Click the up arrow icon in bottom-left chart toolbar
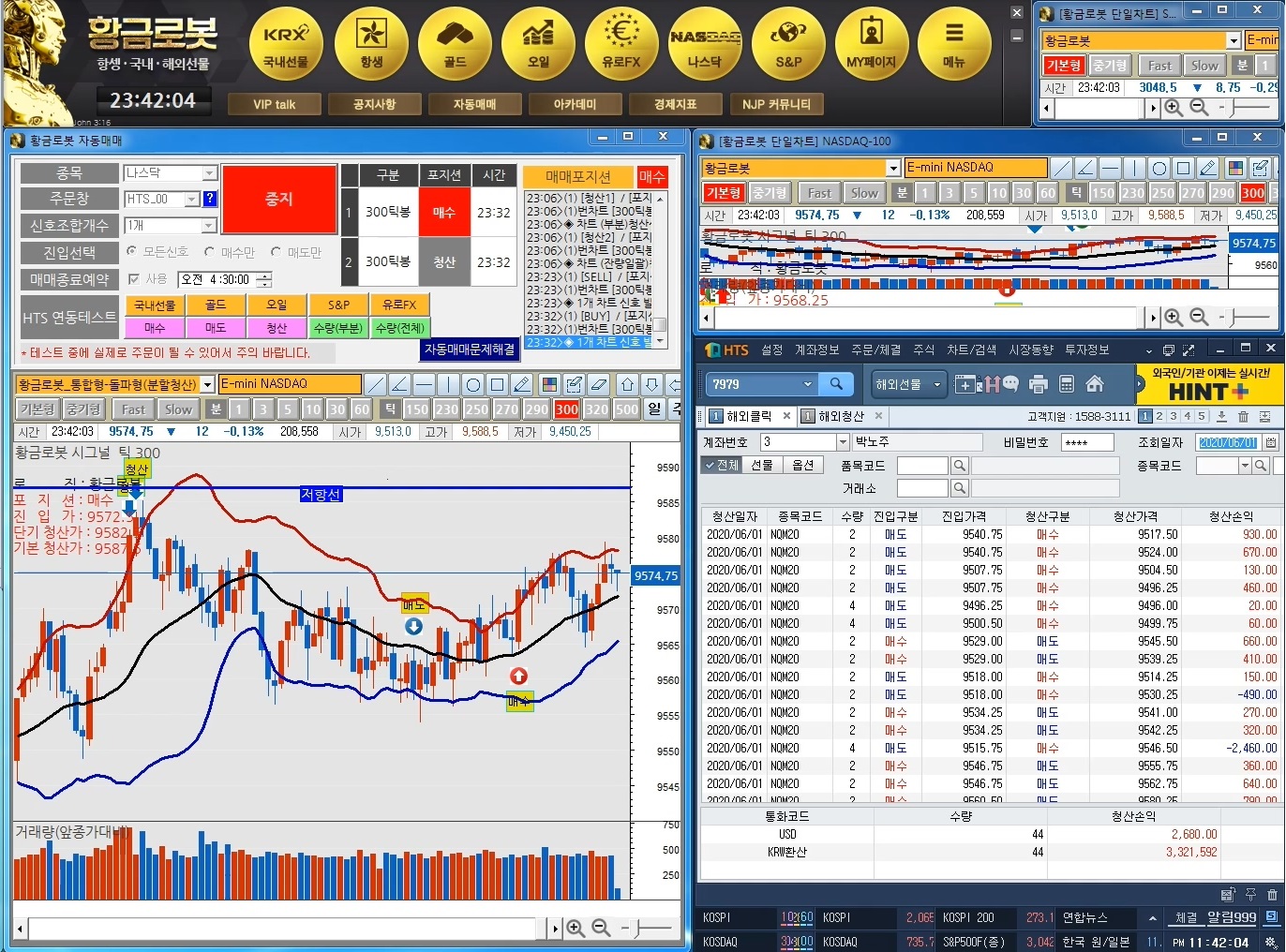 pos(628,384)
